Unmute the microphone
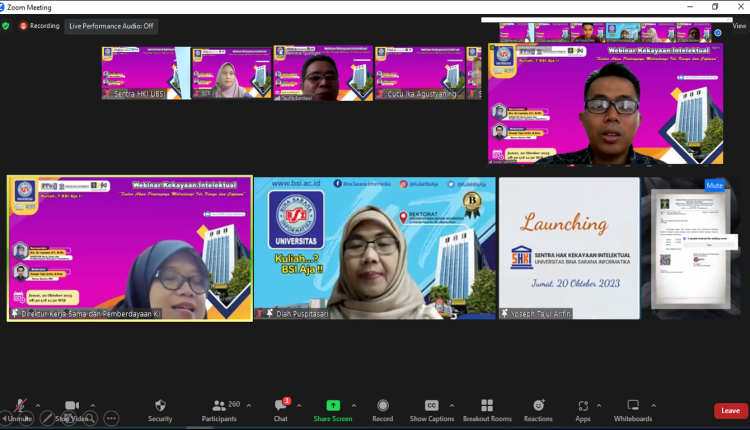Viewport: 750px width, 430px height. coord(20,411)
